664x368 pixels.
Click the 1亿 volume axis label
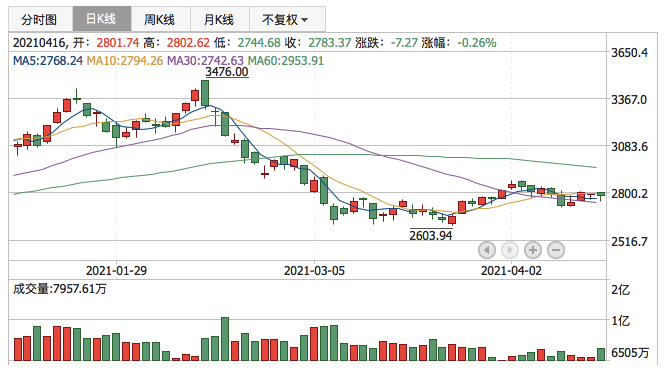[x=620, y=321]
